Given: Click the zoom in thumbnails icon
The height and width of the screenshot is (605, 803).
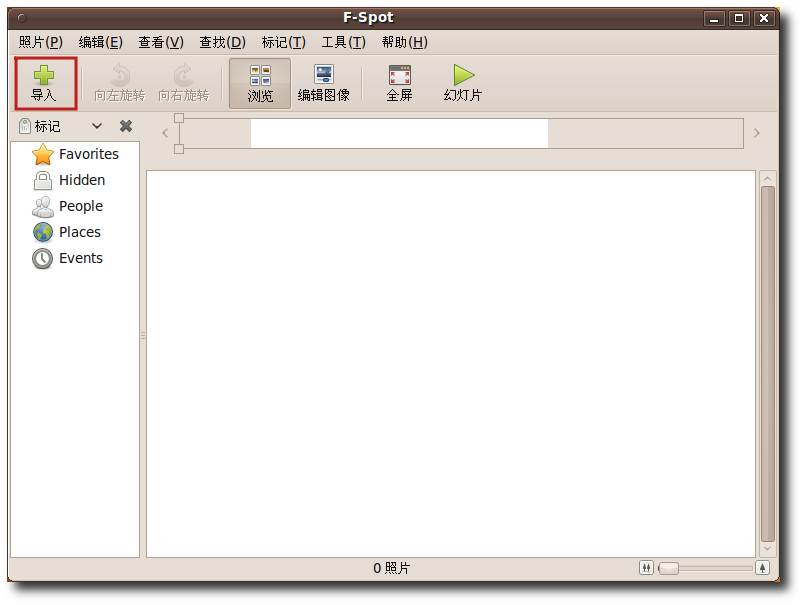Looking at the screenshot, I should click(763, 568).
